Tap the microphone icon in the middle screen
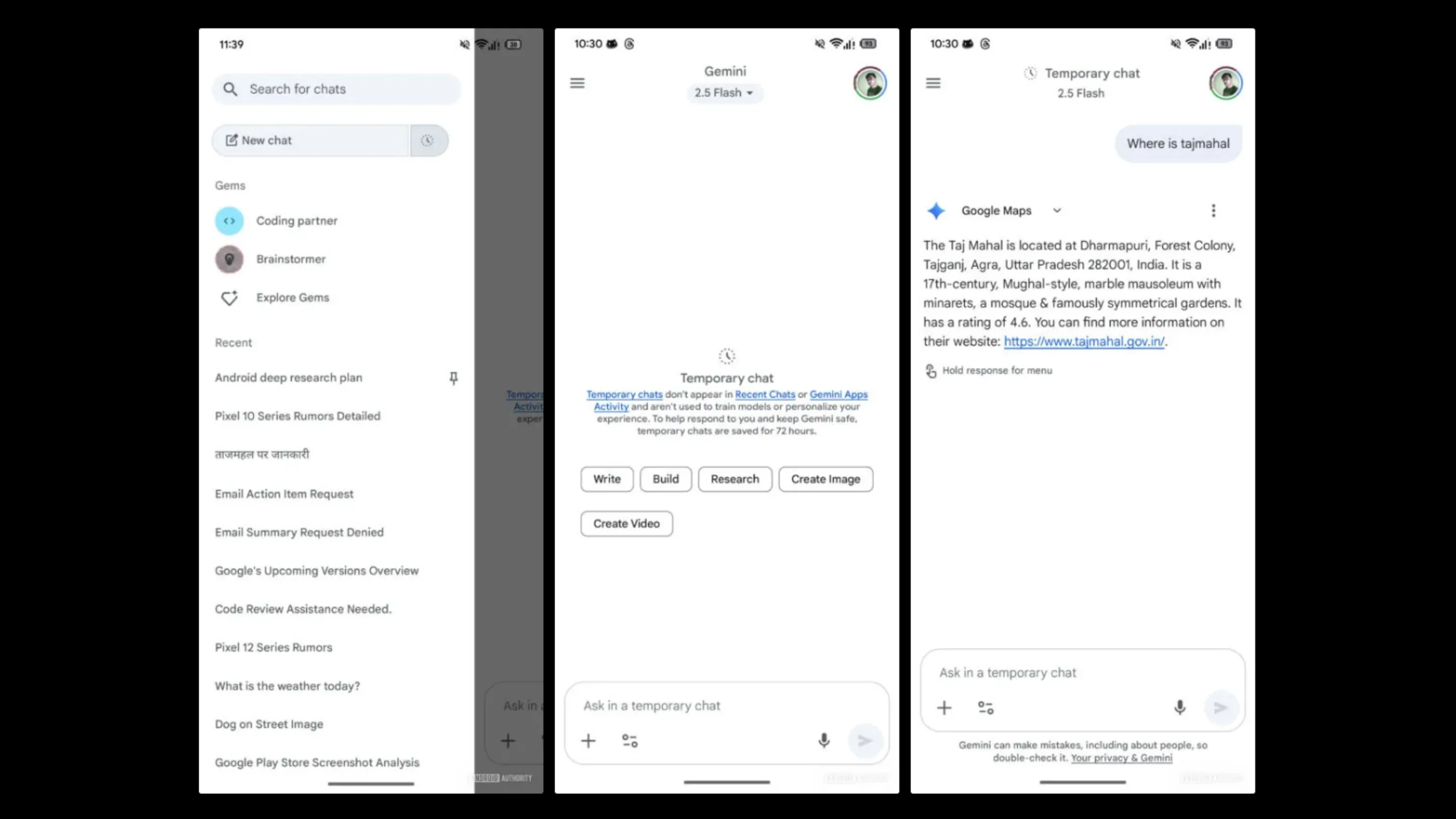 [x=824, y=741]
